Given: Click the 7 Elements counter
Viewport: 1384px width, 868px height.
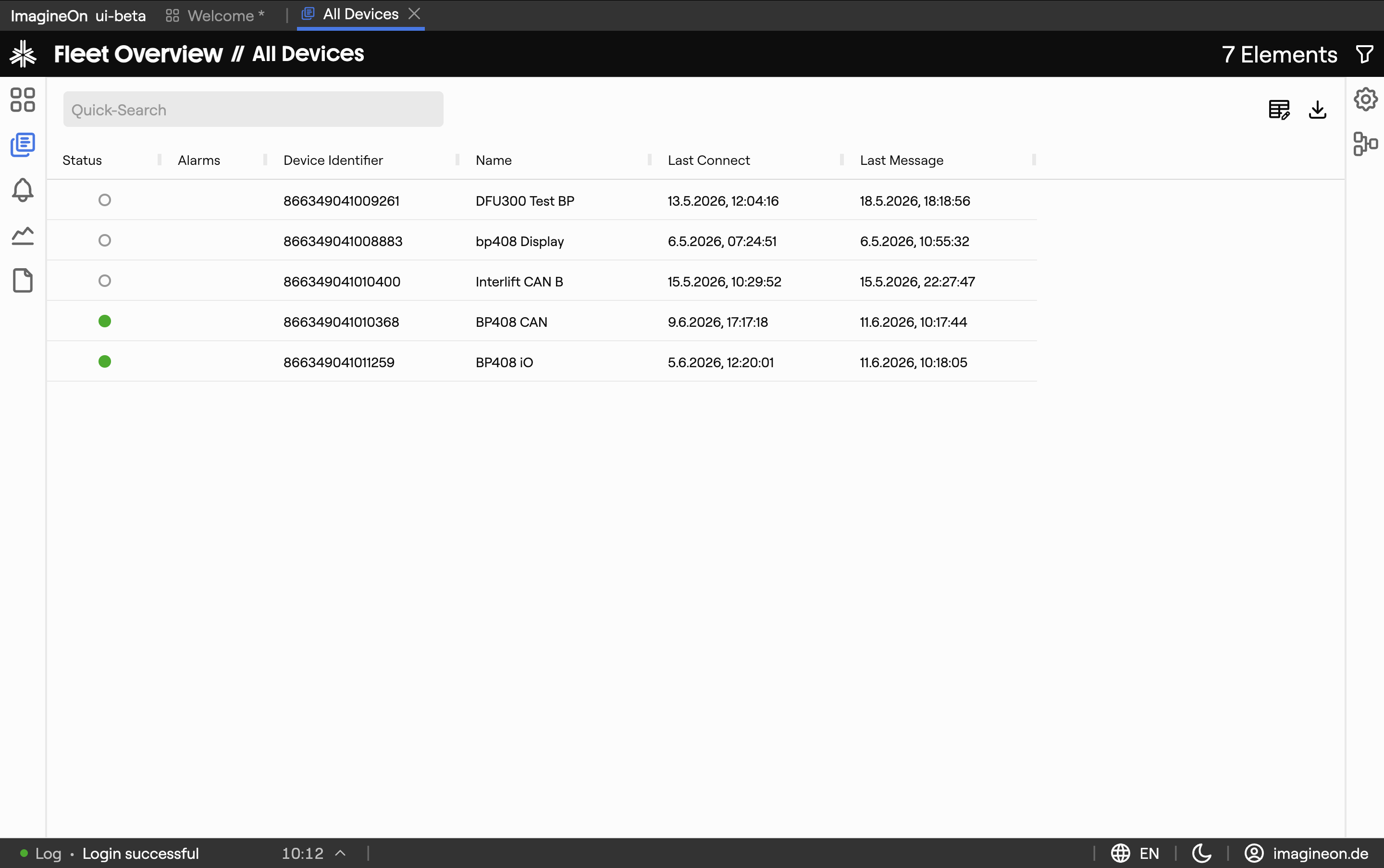Looking at the screenshot, I should click(x=1280, y=54).
